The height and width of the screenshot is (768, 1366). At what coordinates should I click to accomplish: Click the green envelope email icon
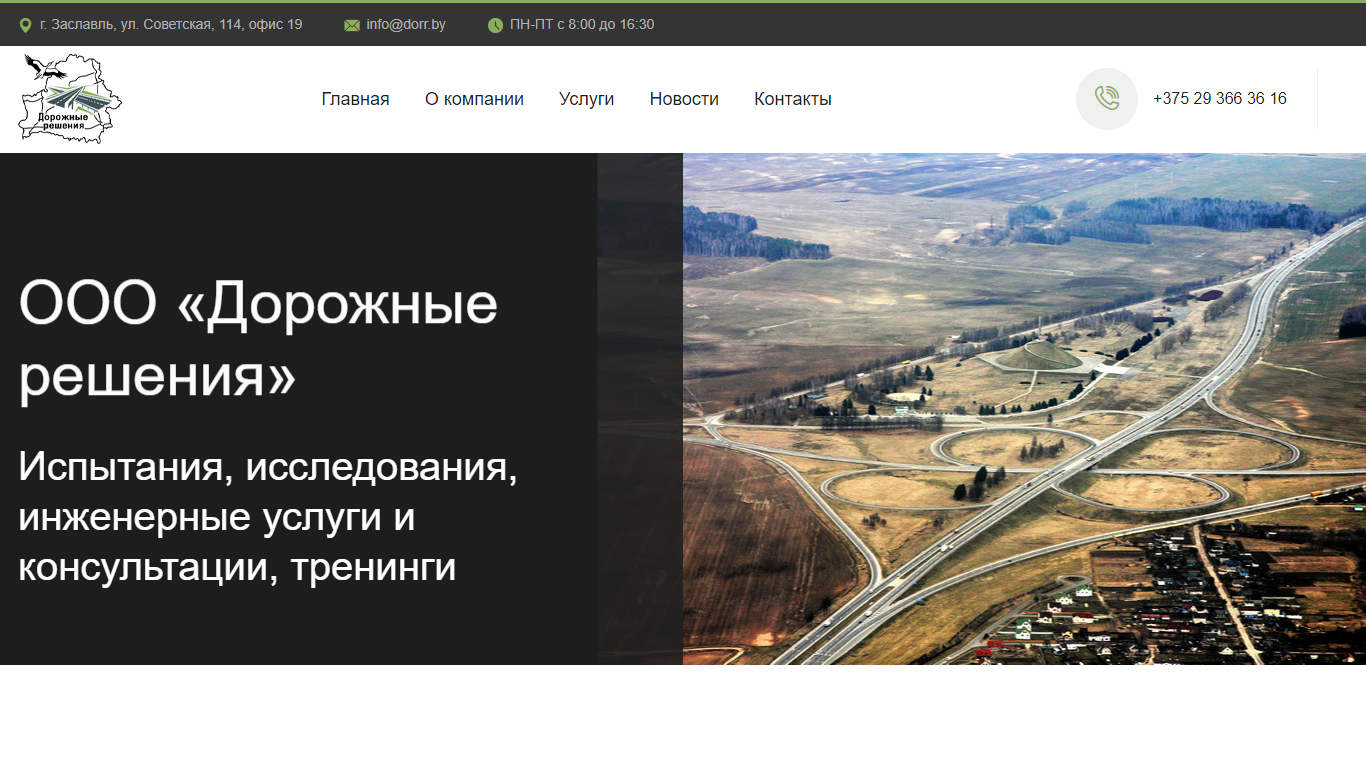coord(352,25)
